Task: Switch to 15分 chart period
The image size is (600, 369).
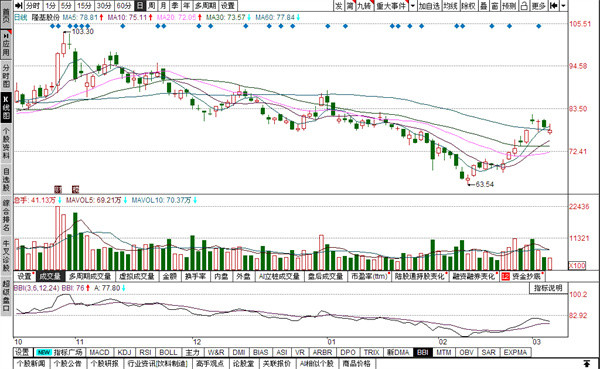Action: pos(84,6)
